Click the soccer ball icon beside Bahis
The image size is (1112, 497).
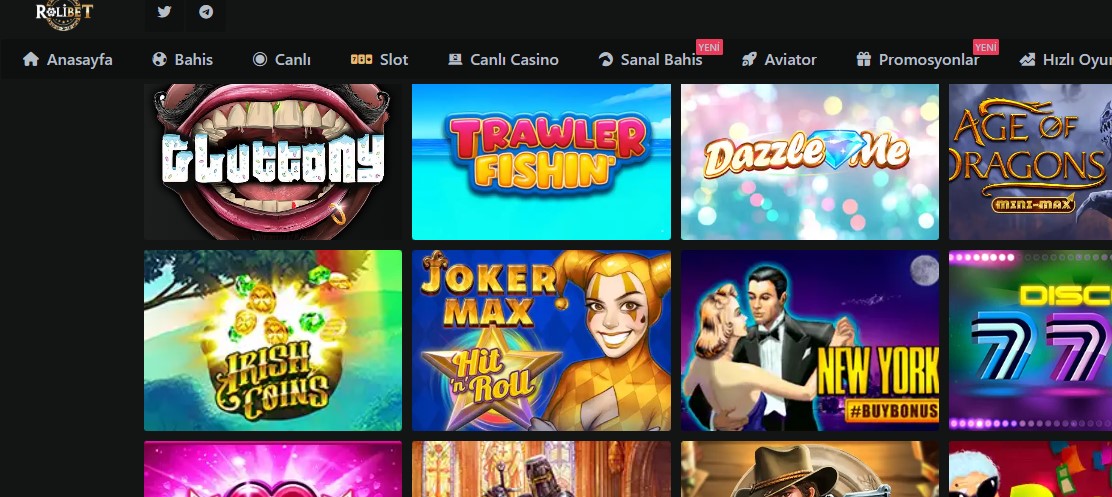tap(160, 60)
